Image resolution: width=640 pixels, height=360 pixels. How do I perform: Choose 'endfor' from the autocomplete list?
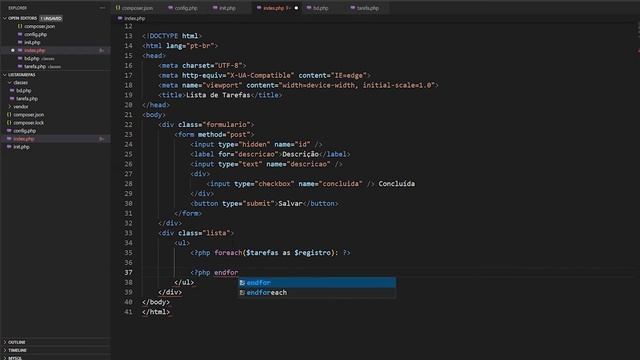[317, 282]
